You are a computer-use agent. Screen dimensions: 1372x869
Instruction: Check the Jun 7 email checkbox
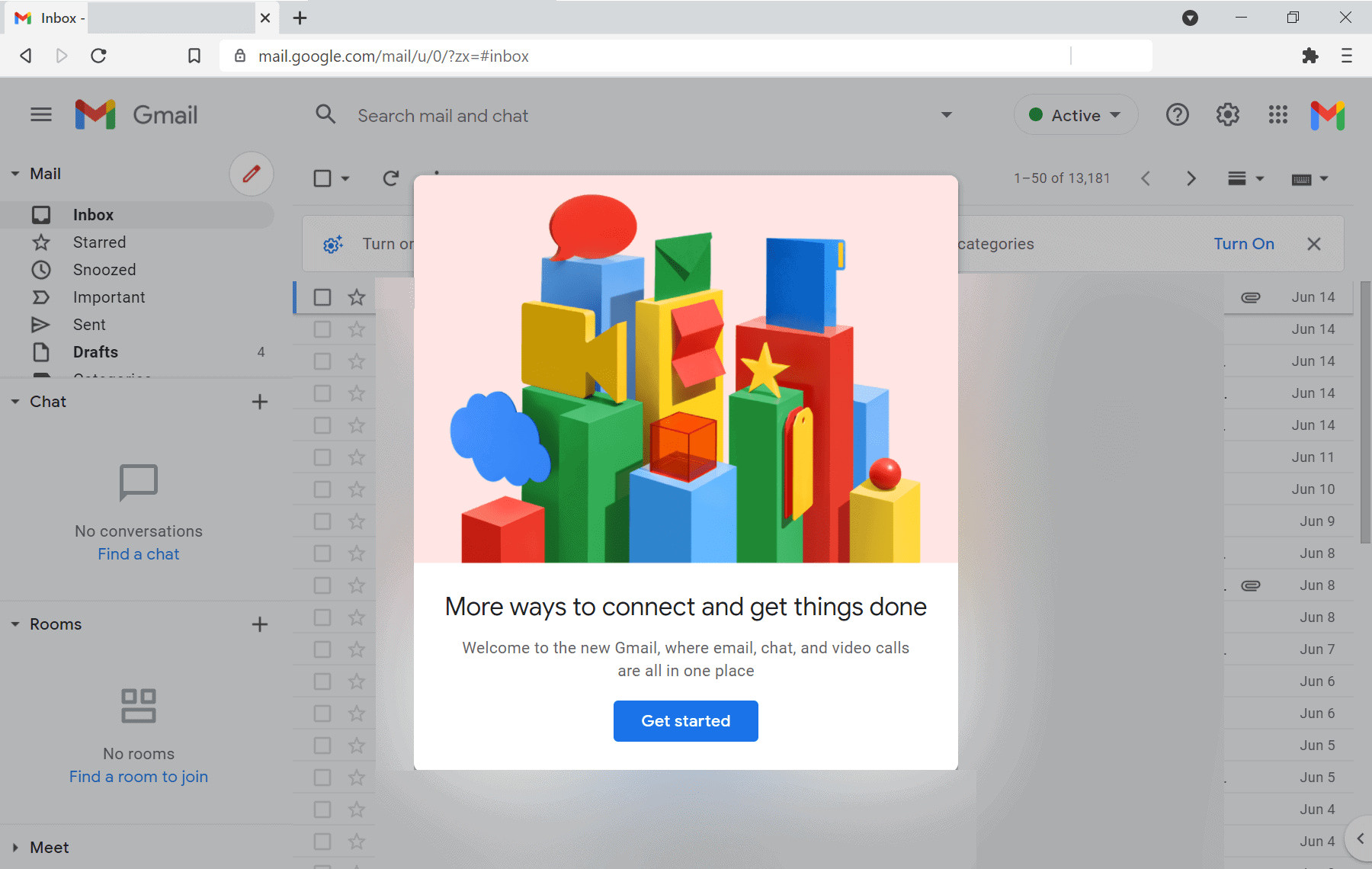click(322, 649)
